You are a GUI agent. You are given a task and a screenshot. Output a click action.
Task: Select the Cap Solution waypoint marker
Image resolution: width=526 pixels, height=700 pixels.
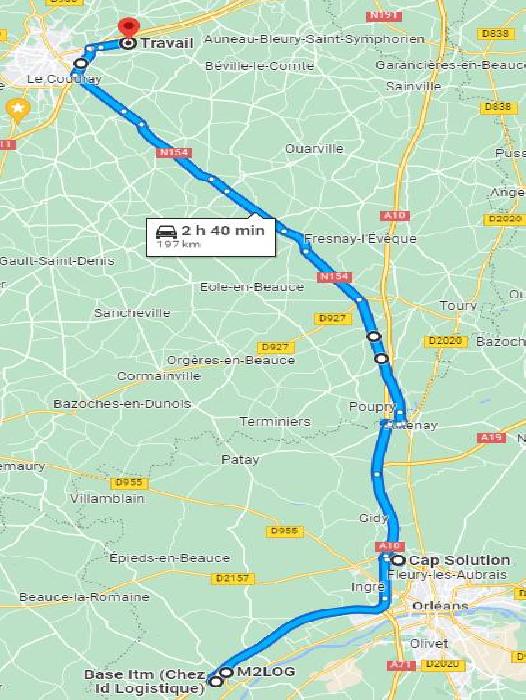pos(398,560)
